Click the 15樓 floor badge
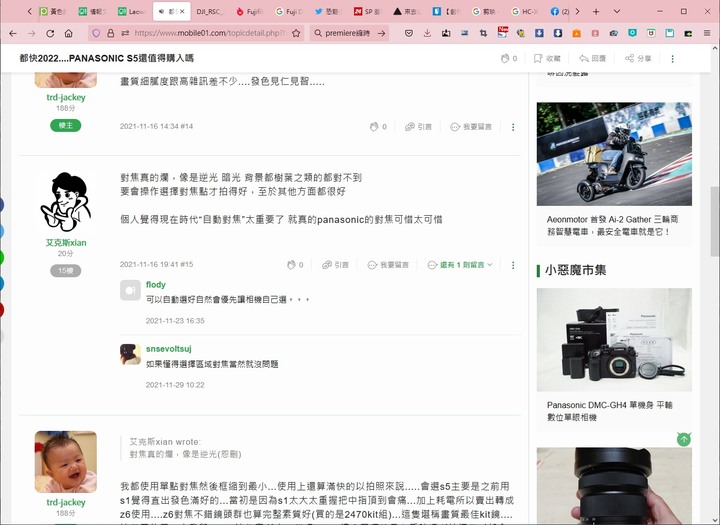 pyautogui.click(x=66, y=271)
